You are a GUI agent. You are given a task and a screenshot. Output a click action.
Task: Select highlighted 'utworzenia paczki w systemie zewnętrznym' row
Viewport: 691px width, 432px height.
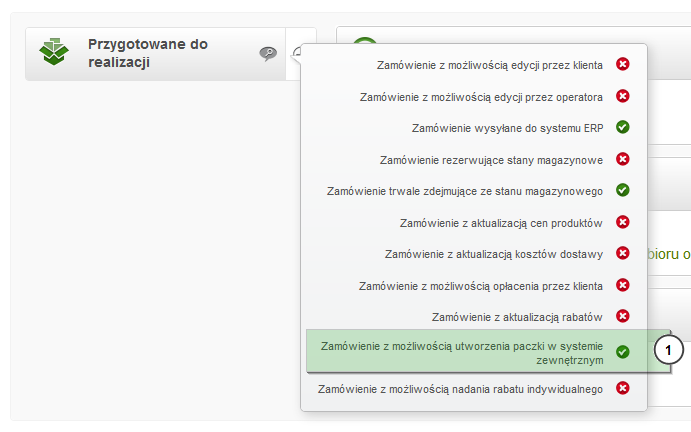tap(461, 351)
